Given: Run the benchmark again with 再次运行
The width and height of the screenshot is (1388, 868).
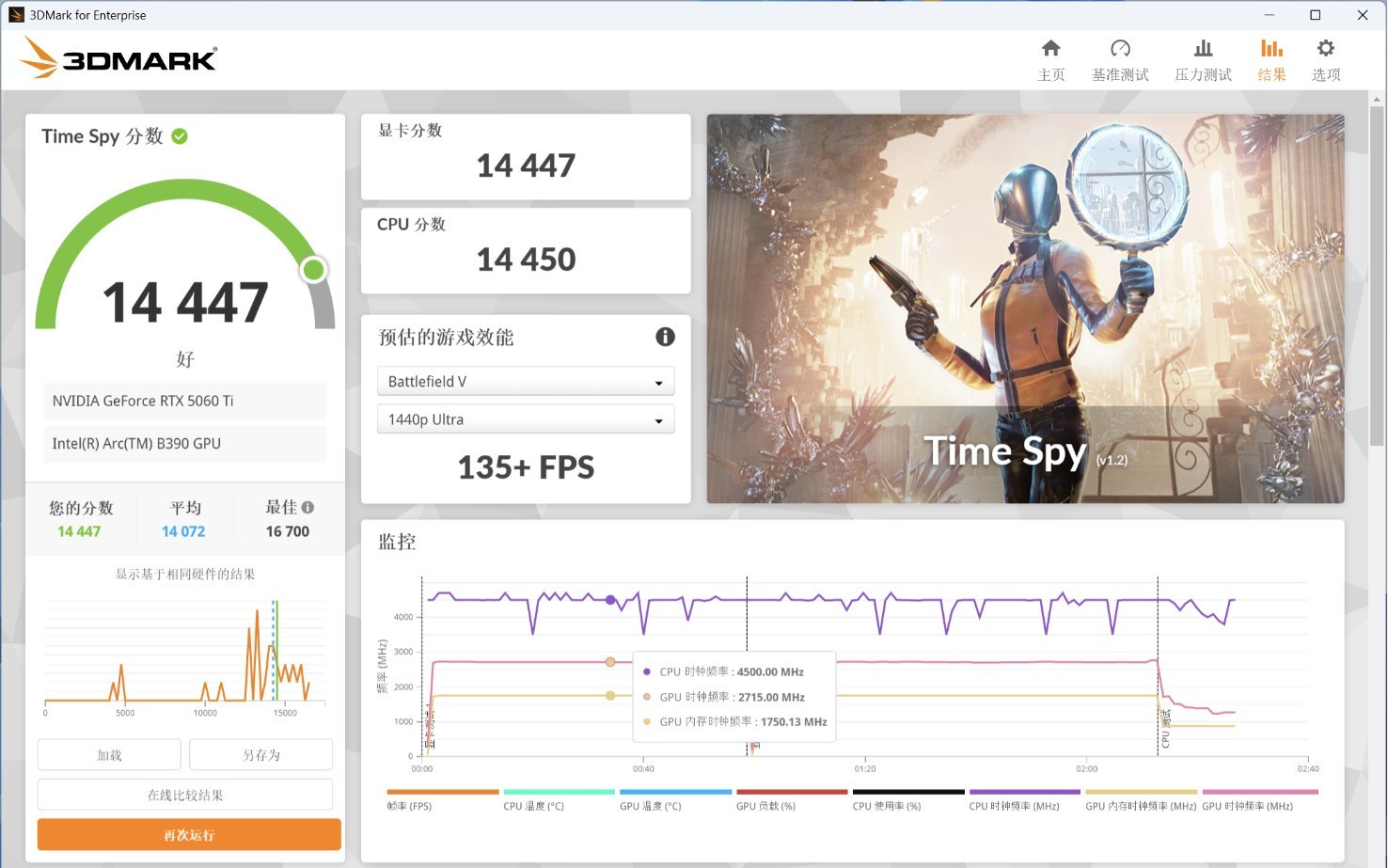Looking at the screenshot, I should pos(188,834).
